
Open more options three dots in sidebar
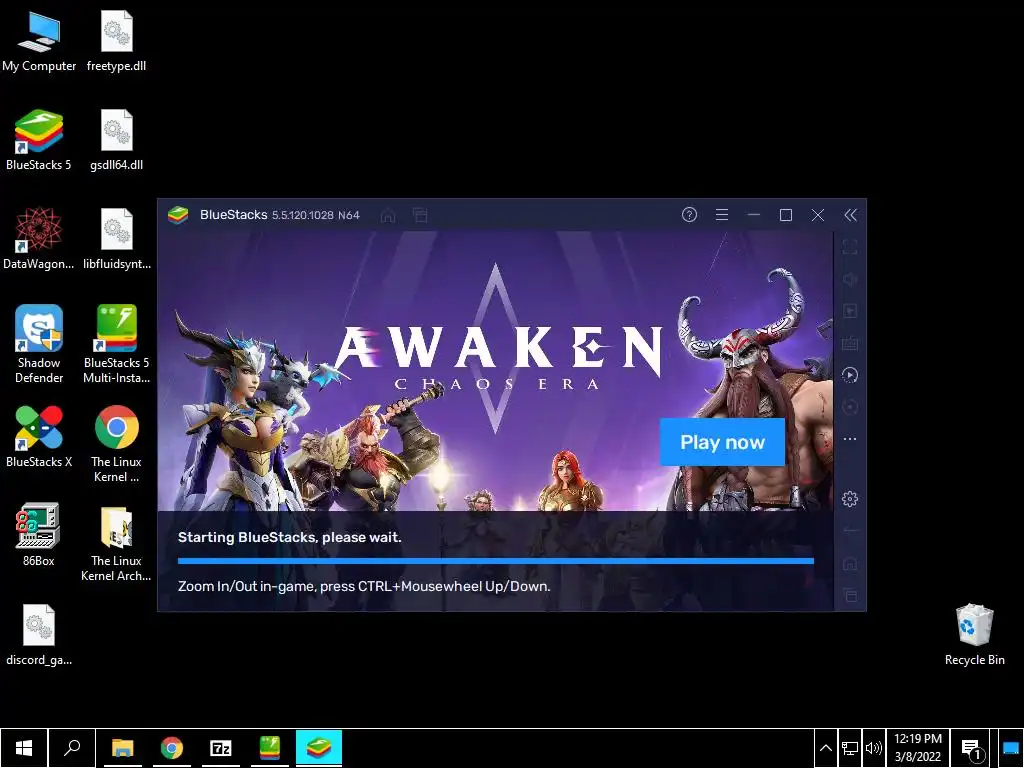(x=850, y=439)
